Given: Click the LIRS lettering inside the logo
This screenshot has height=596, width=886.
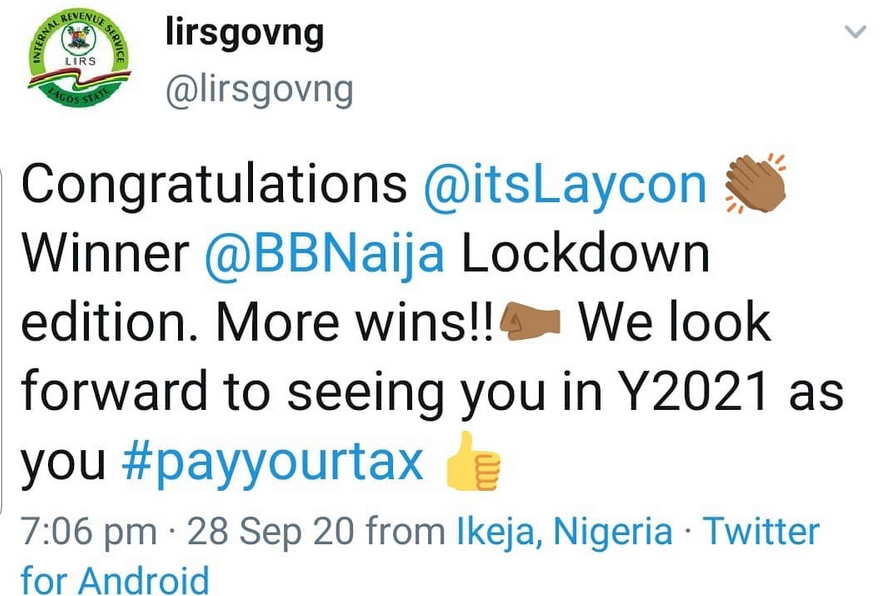Looking at the screenshot, I should click(x=80, y=60).
